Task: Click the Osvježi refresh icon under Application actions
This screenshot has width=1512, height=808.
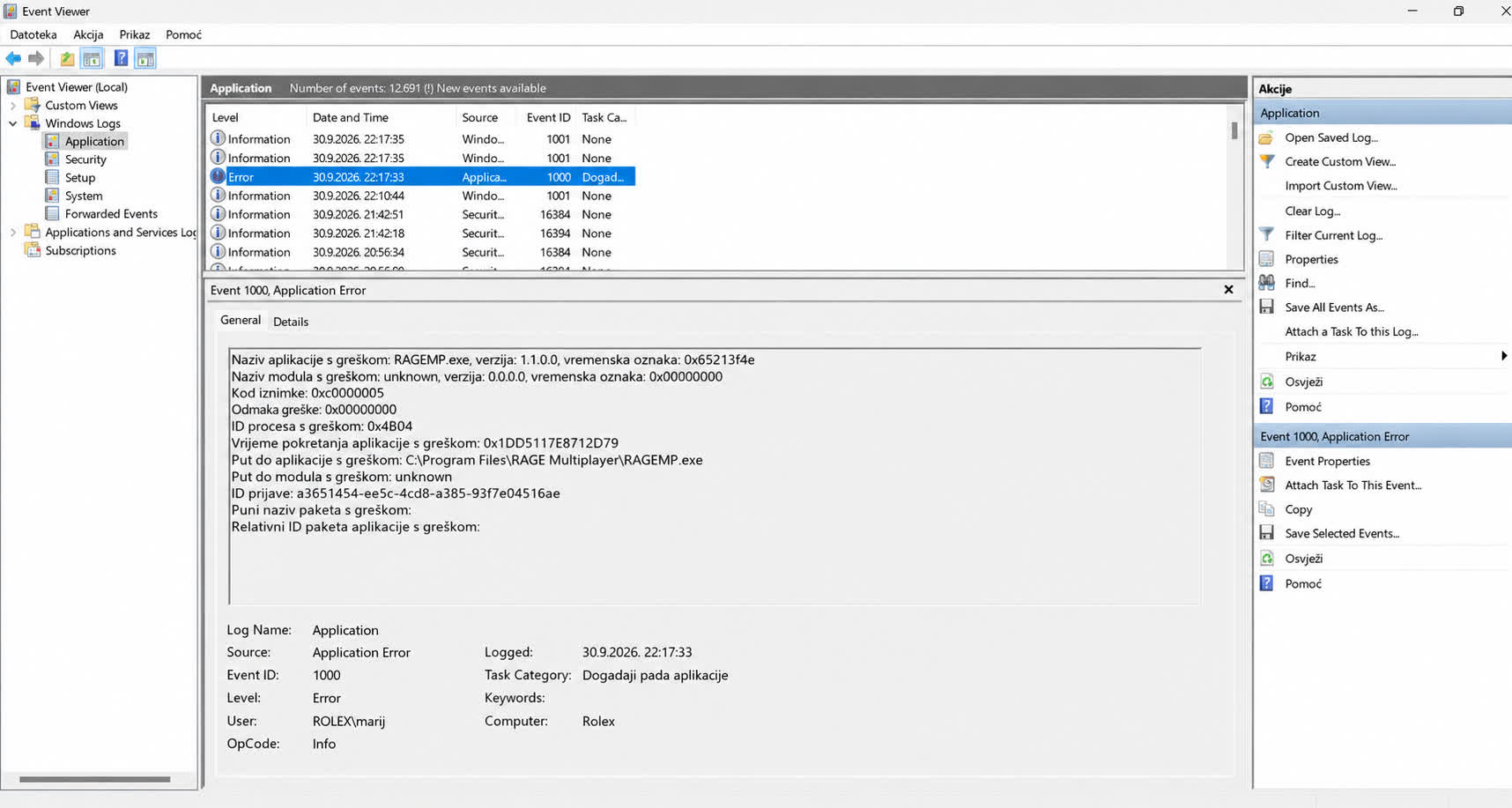Action: pyautogui.click(x=1267, y=382)
